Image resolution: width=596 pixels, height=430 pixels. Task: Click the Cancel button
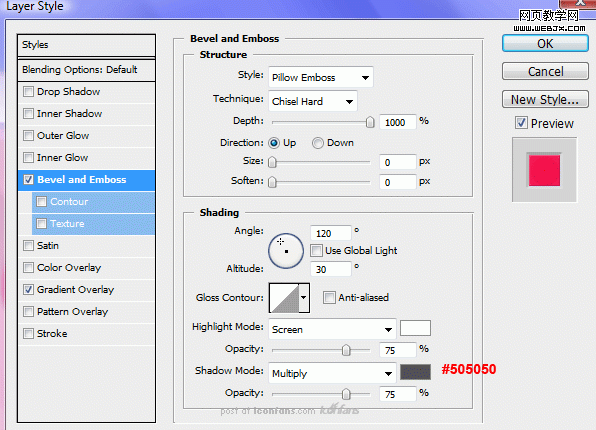click(545, 71)
